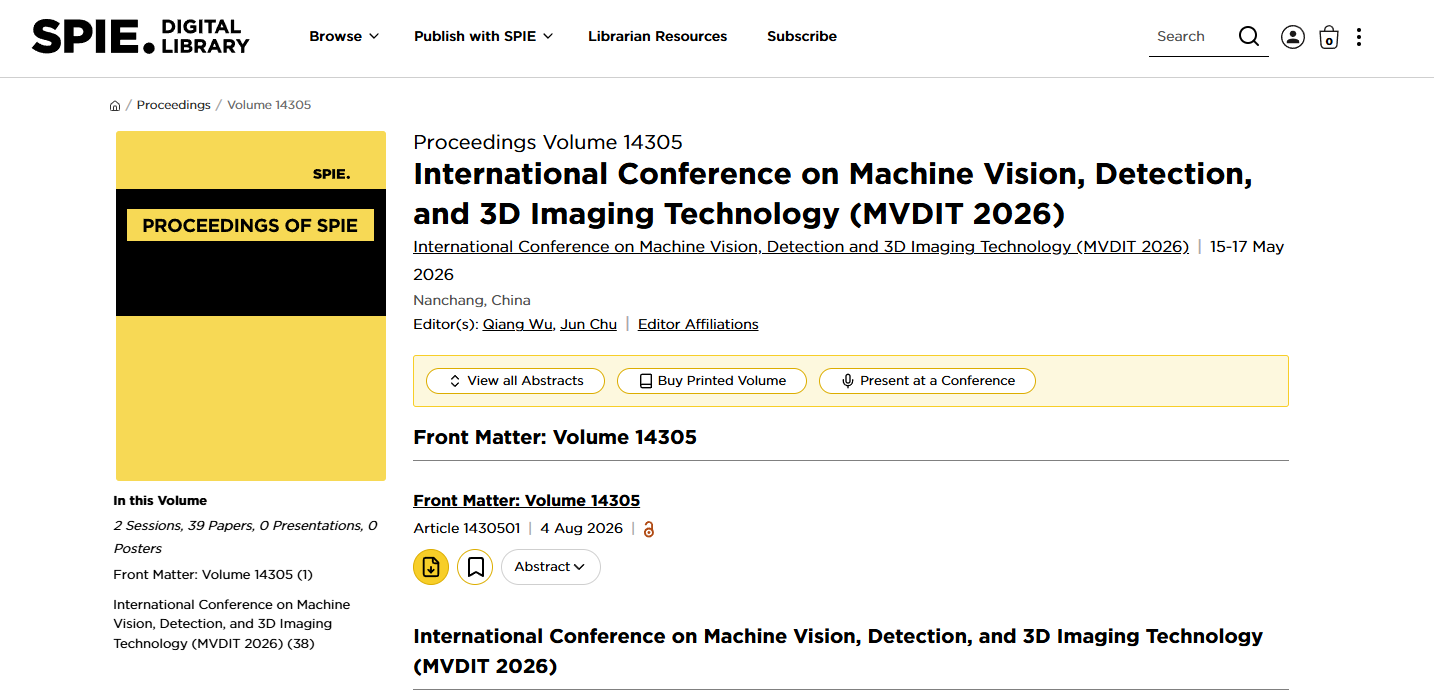Expand the Browse menu
The image size is (1434, 690).
pos(344,36)
